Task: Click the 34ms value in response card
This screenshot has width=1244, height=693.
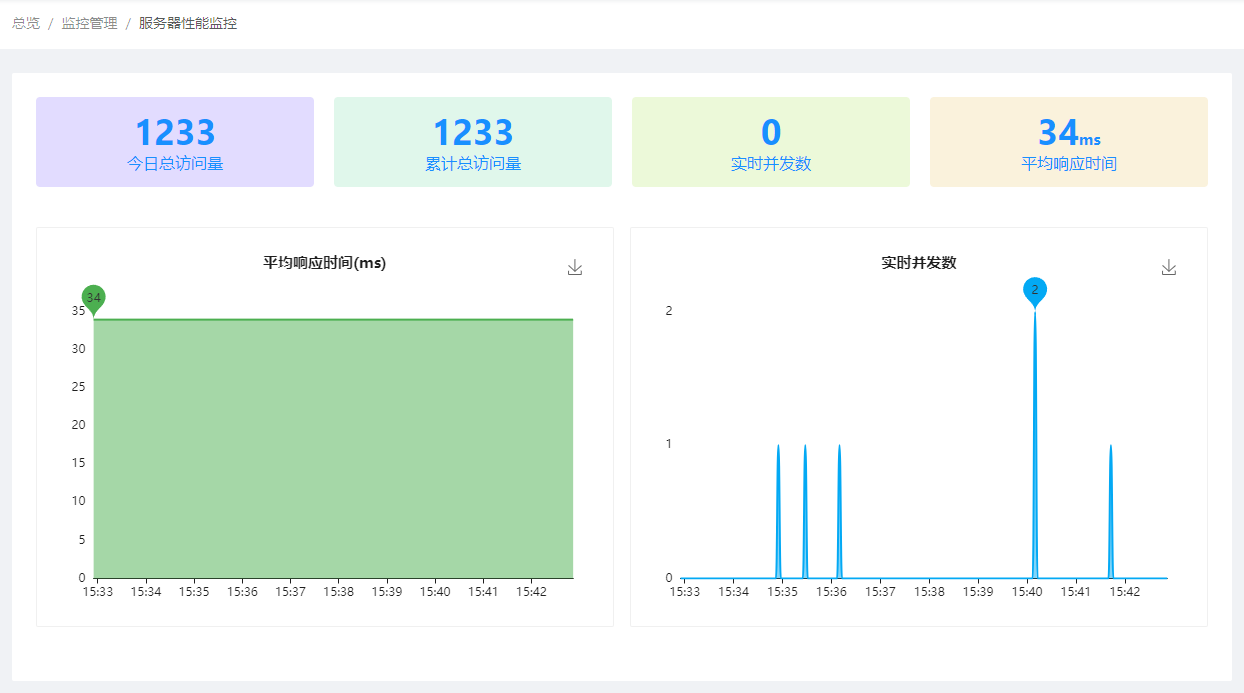Action: pyautogui.click(x=1069, y=132)
